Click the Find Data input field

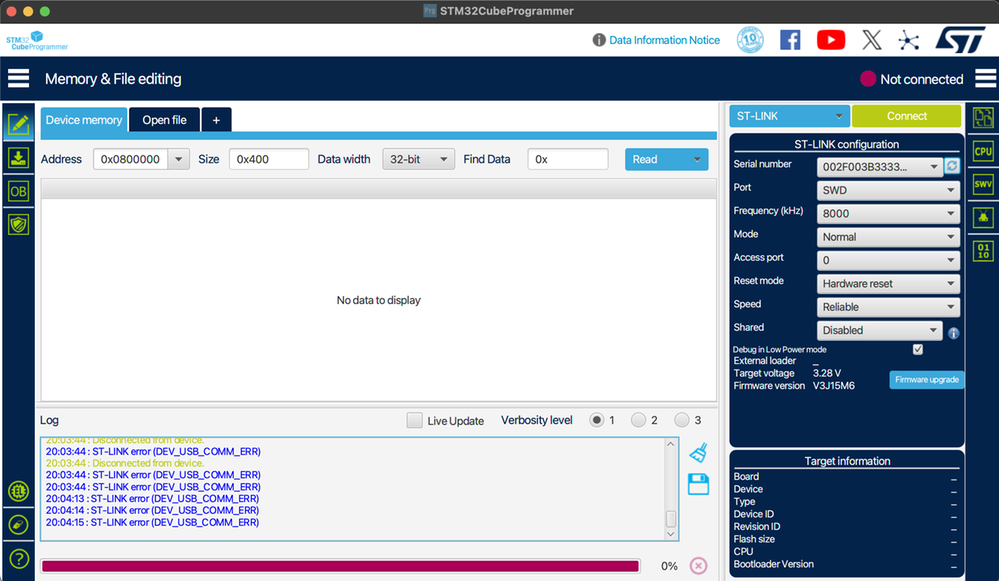568,159
